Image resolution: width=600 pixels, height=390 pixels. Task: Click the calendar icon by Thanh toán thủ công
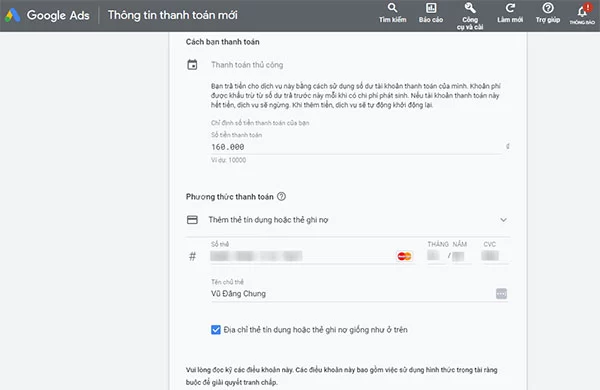pyautogui.click(x=192, y=65)
